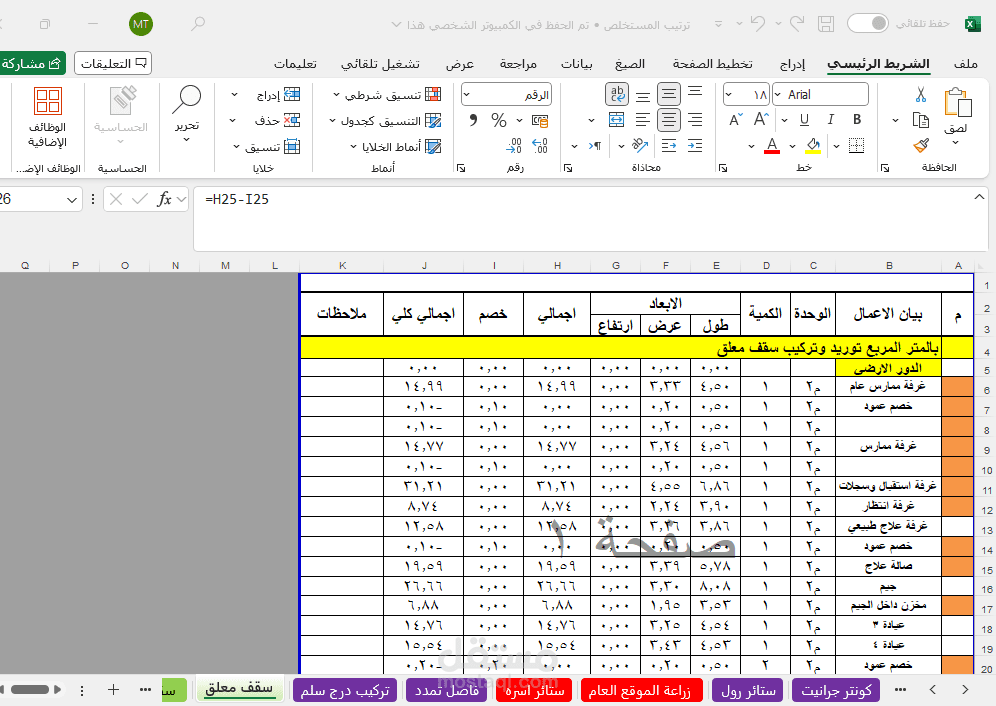Click the Save disk icon

(x=826, y=24)
